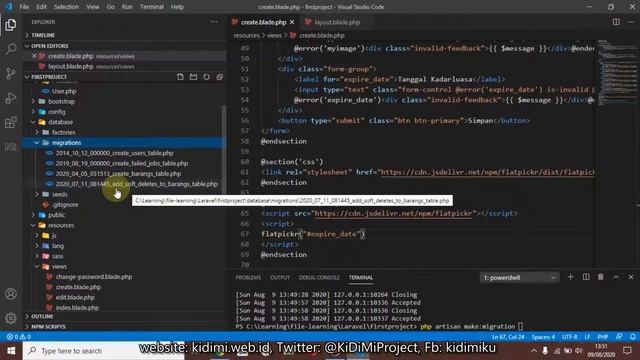
Task: Close the create.blade.php editor tab
Action: click(x=292, y=22)
